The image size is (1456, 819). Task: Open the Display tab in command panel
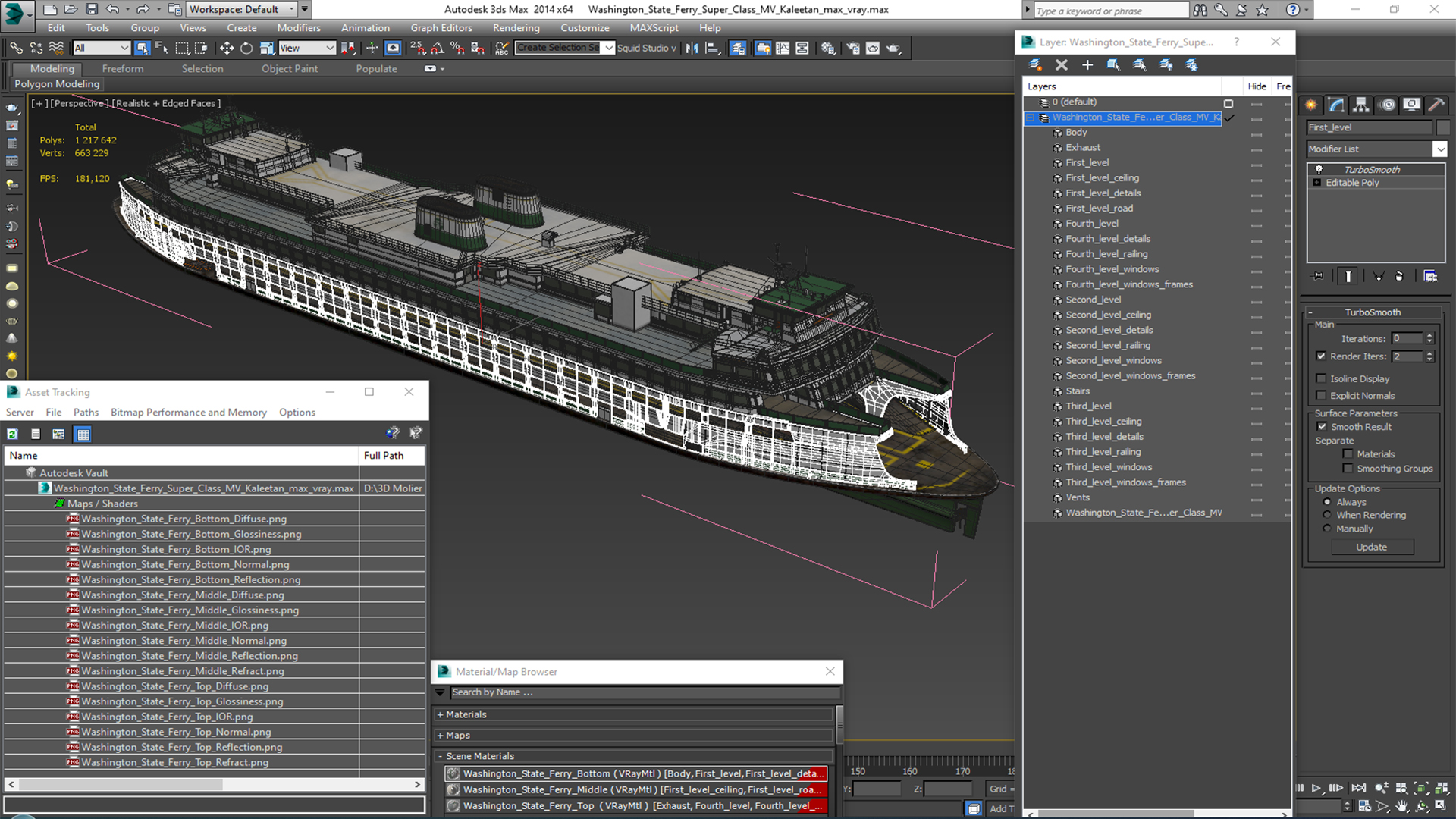(x=1411, y=105)
